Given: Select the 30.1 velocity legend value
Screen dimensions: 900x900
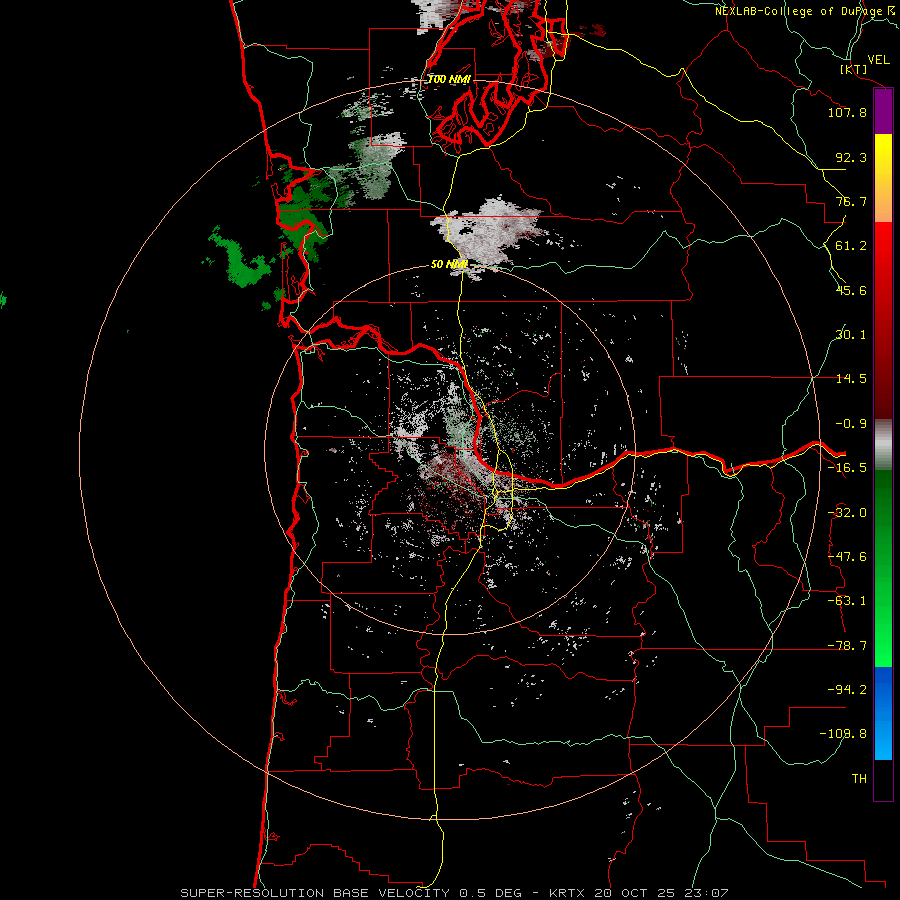Looking at the screenshot, I should [x=851, y=335].
